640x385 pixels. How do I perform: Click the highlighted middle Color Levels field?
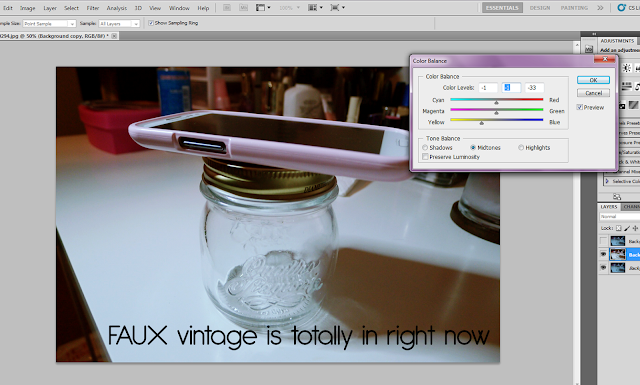click(x=511, y=87)
